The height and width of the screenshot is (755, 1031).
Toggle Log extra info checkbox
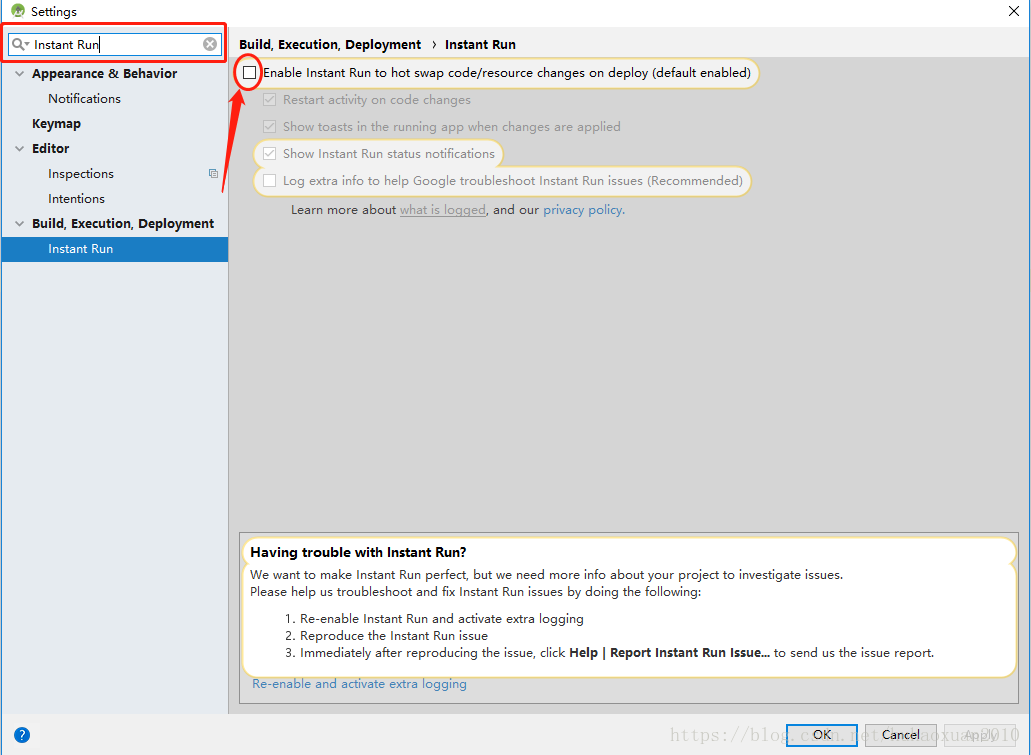pos(270,180)
